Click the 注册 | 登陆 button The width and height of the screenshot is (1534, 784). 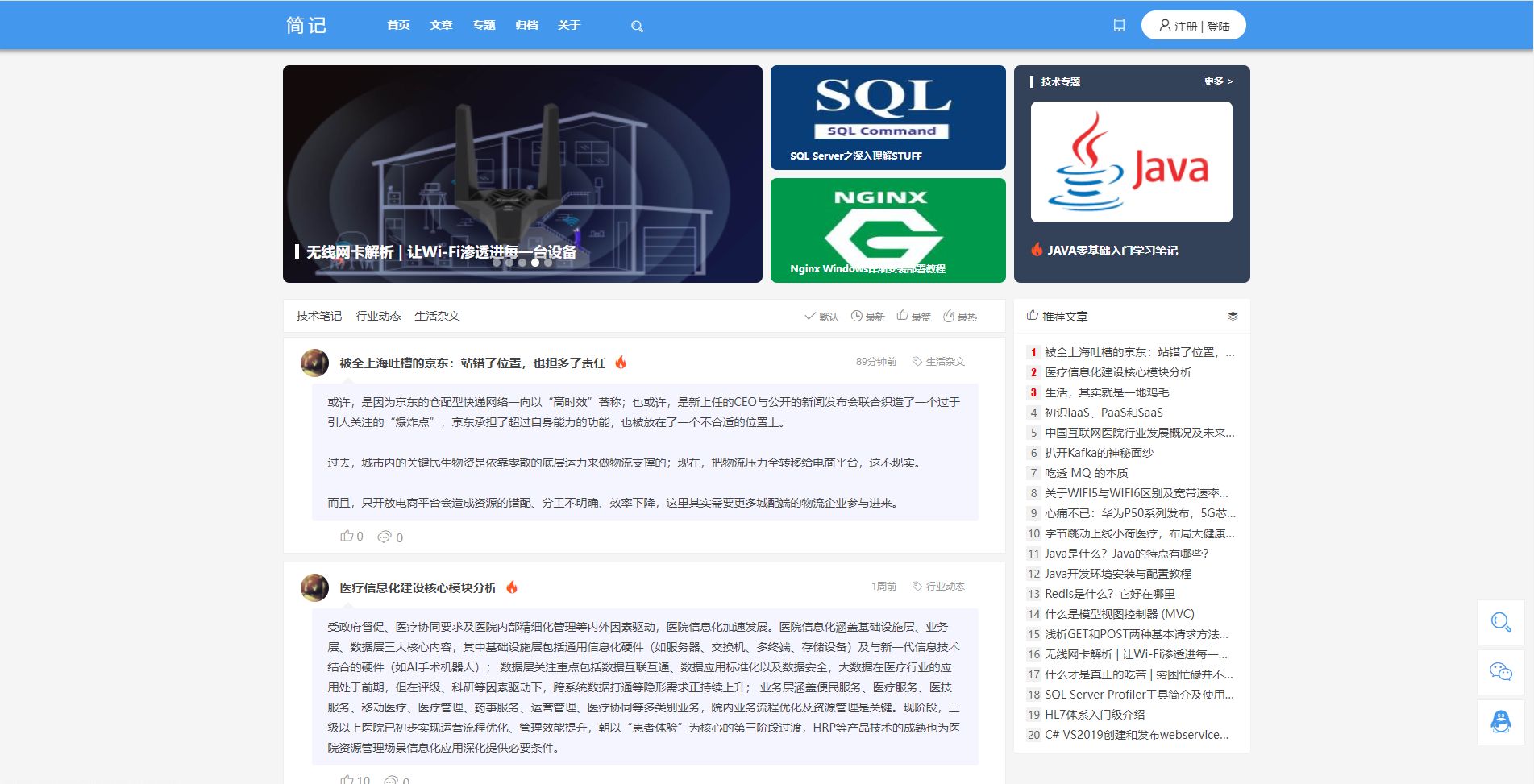1193,26
